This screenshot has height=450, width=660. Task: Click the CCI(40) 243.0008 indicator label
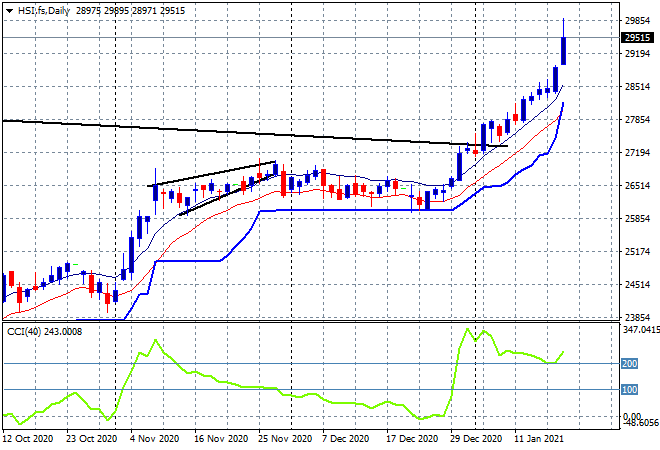pyautogui.click(x=44, y=332)
